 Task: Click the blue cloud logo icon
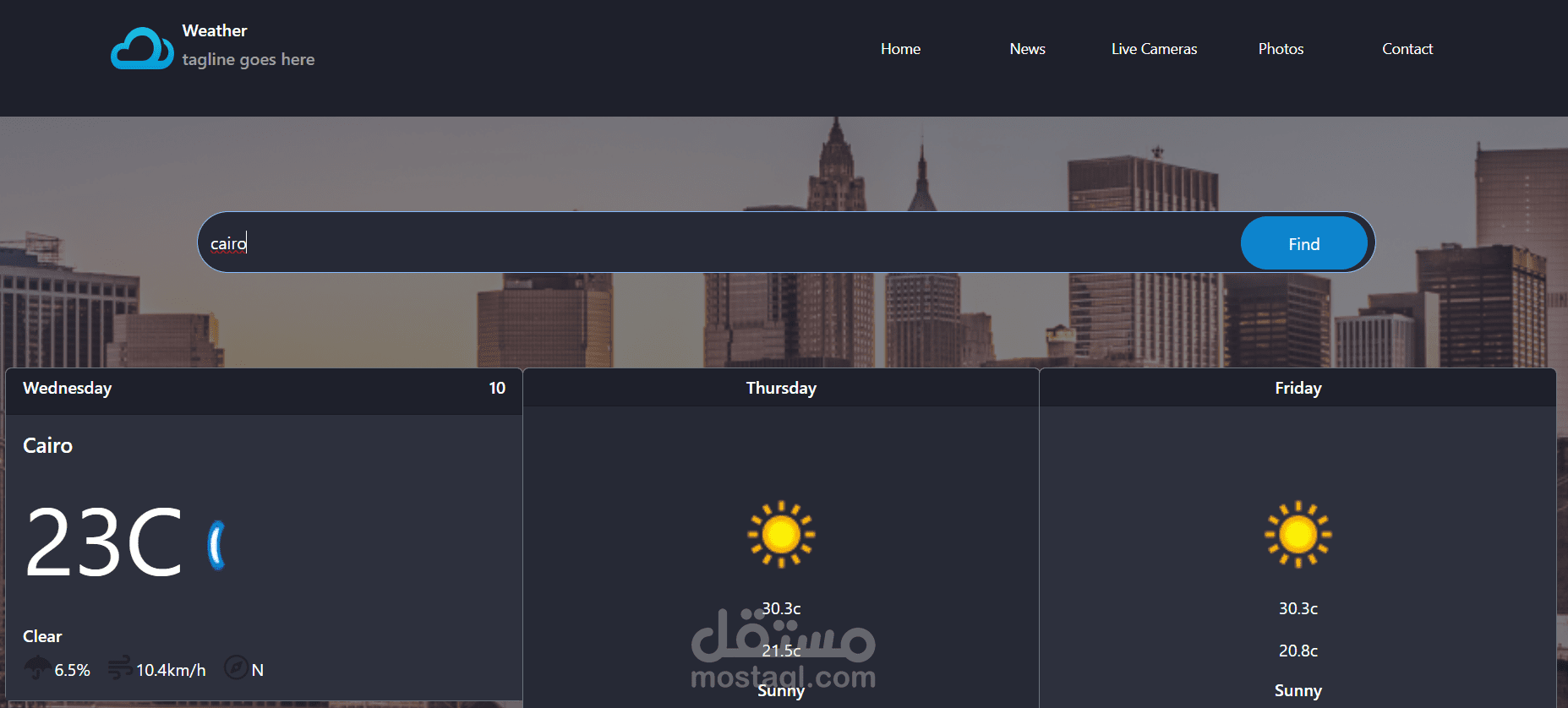tap(142, 48)
